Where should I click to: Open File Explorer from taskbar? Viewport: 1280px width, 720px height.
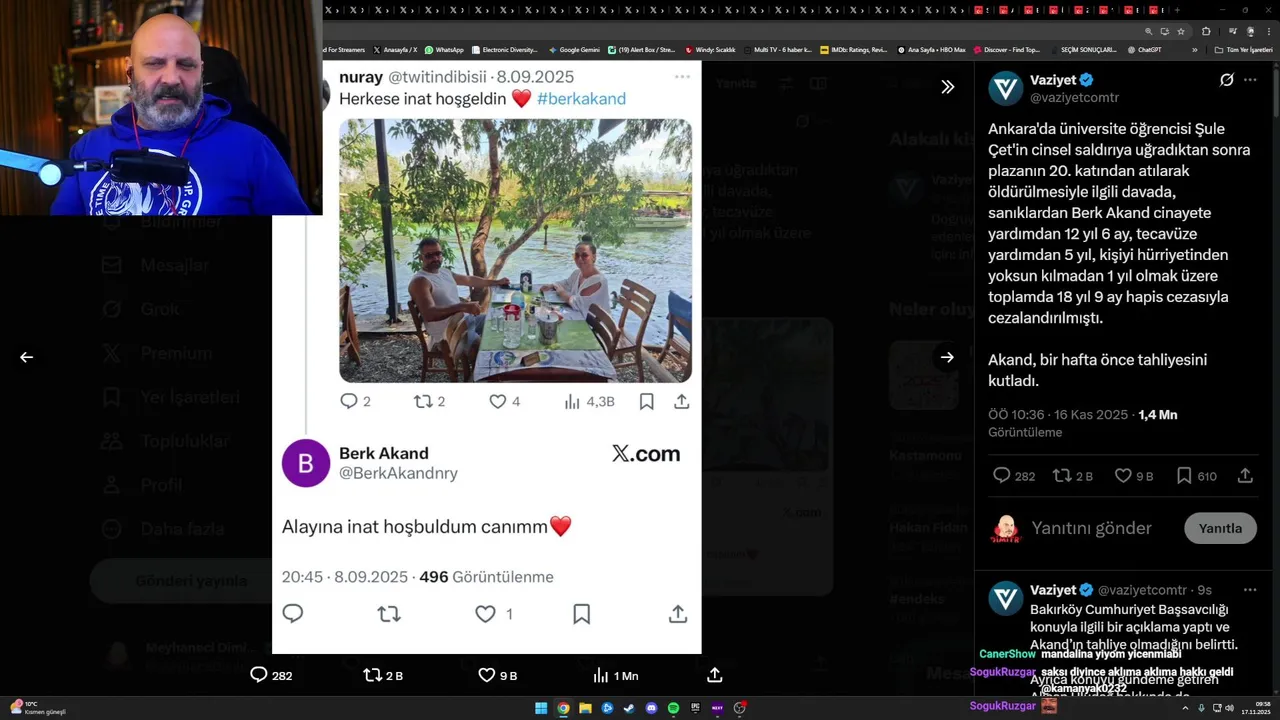click(585, 708)
